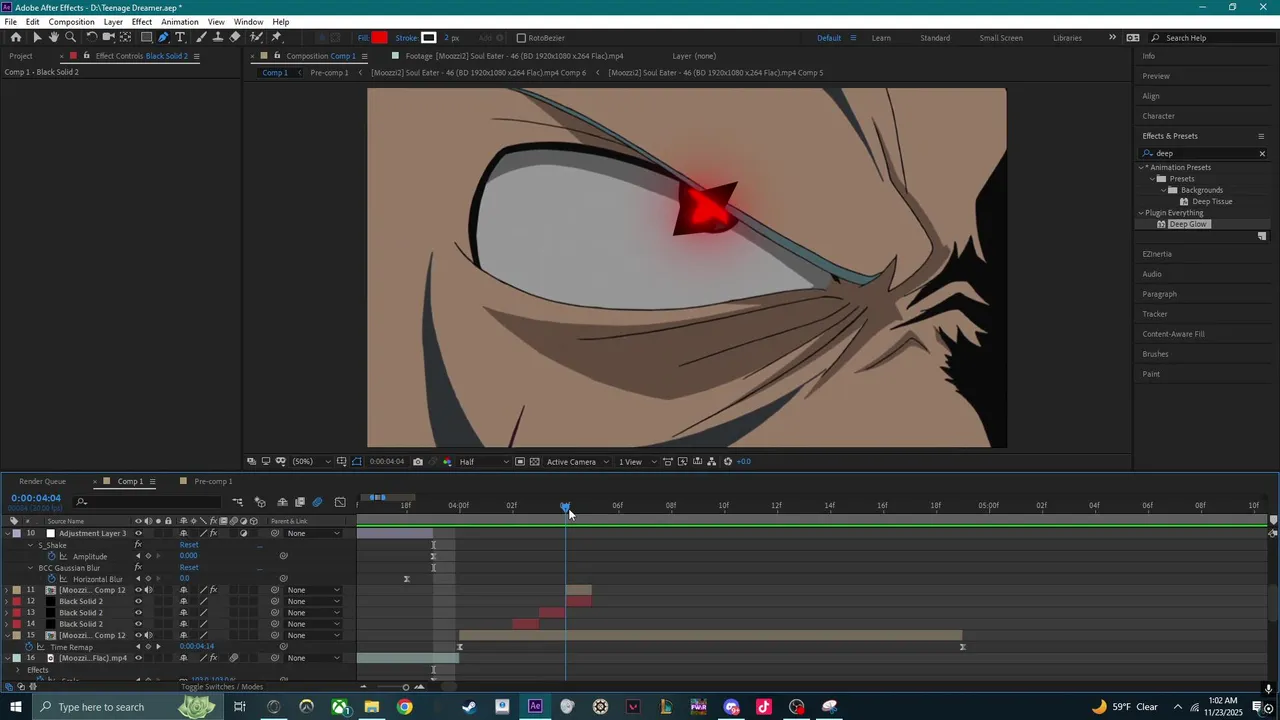Image resolution: width=1280 pixels, height=720 pixels.
Task: Select the Rotation tool
Action: click(92, 37)
